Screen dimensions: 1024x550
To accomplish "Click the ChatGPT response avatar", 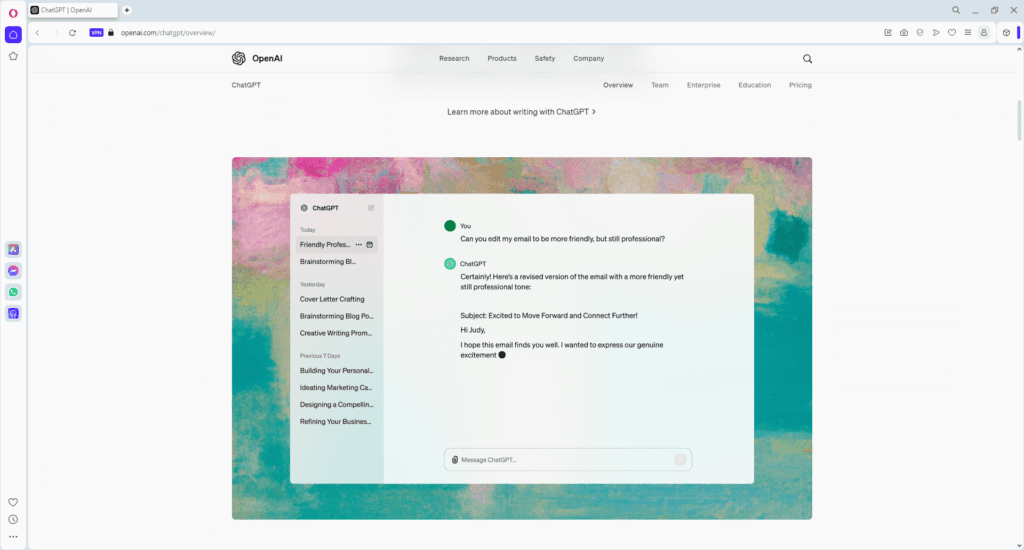I will click(x=450, y=264).
